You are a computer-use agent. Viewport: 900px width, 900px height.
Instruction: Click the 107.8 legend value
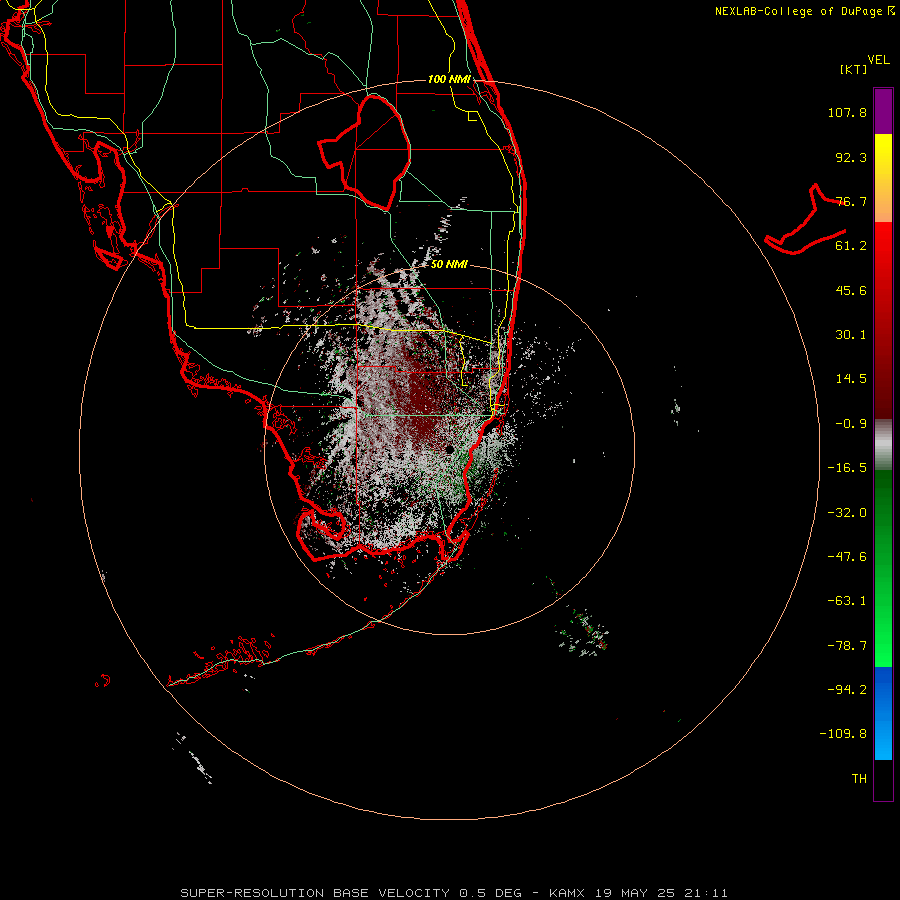847,112
